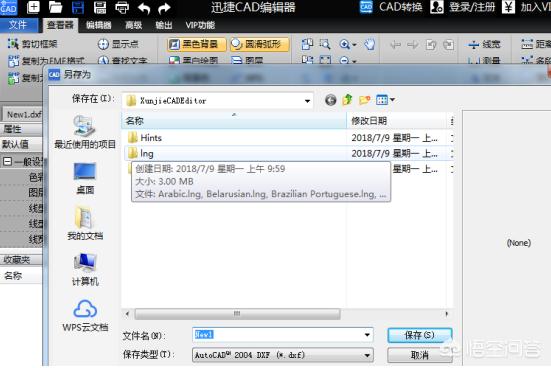Select the 显示点 tool

[x=118, y=44]
